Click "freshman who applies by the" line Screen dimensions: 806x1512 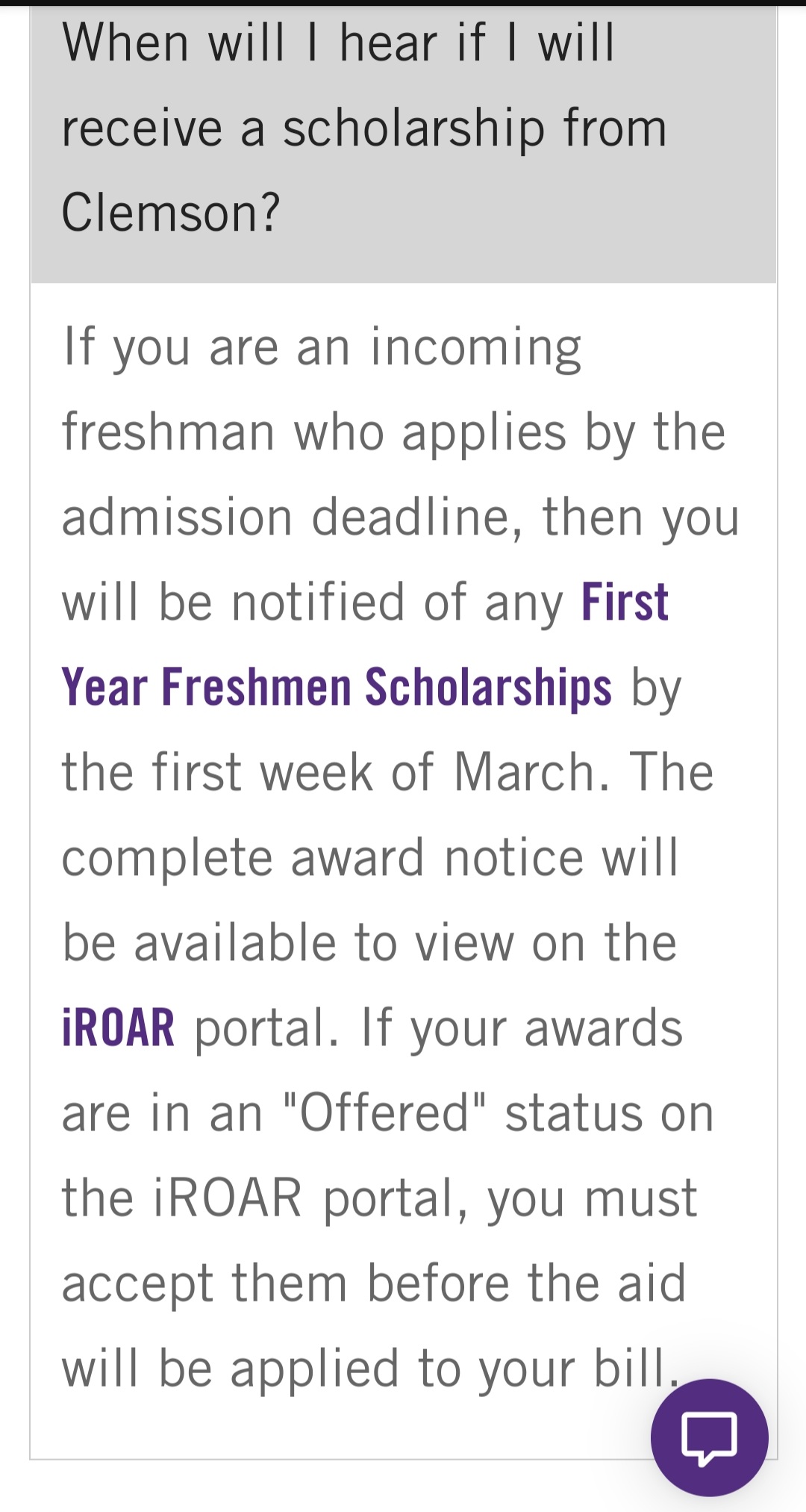(x=393, y=432)
